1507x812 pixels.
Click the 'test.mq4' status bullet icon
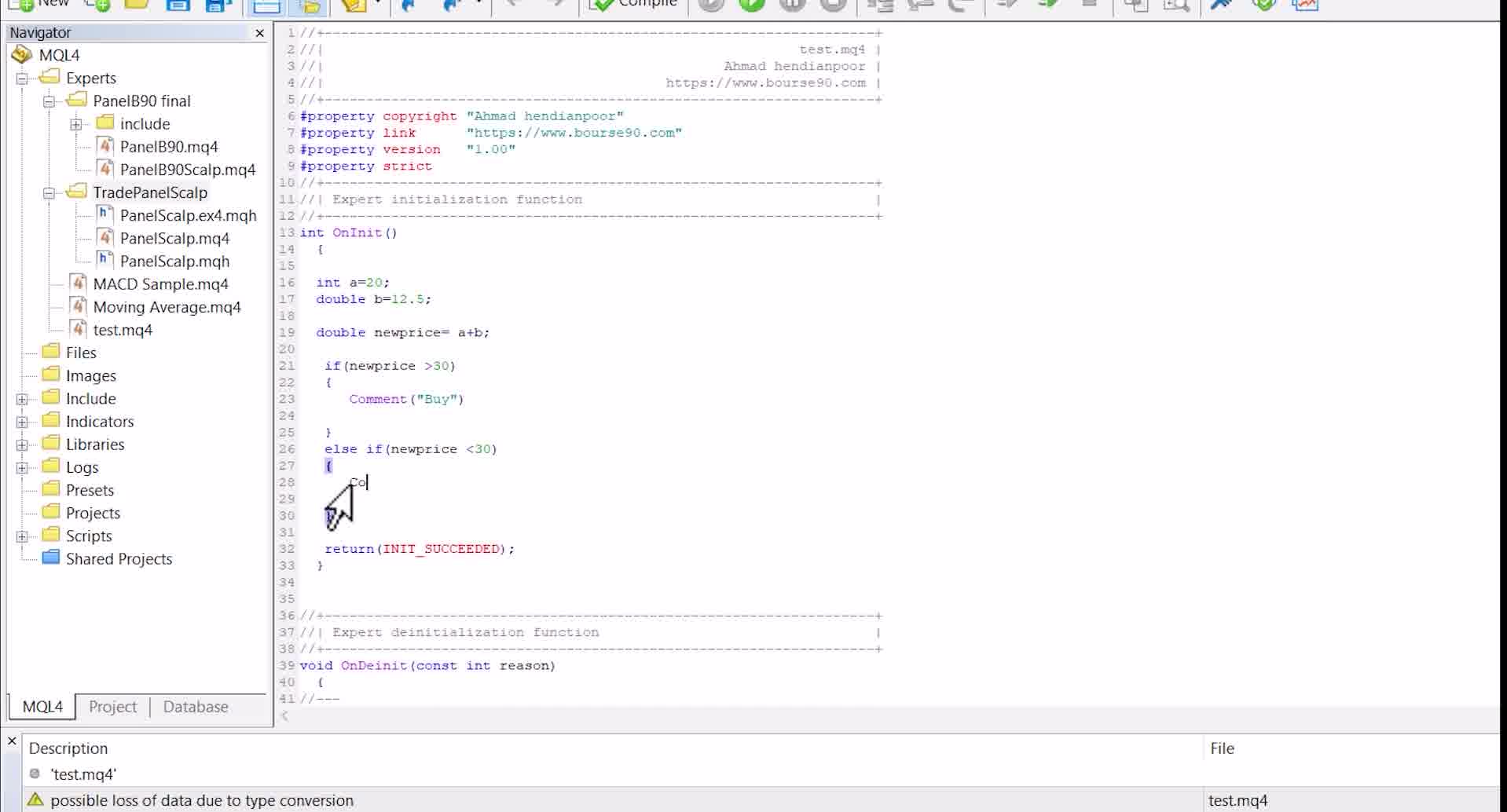coord(35,774)
